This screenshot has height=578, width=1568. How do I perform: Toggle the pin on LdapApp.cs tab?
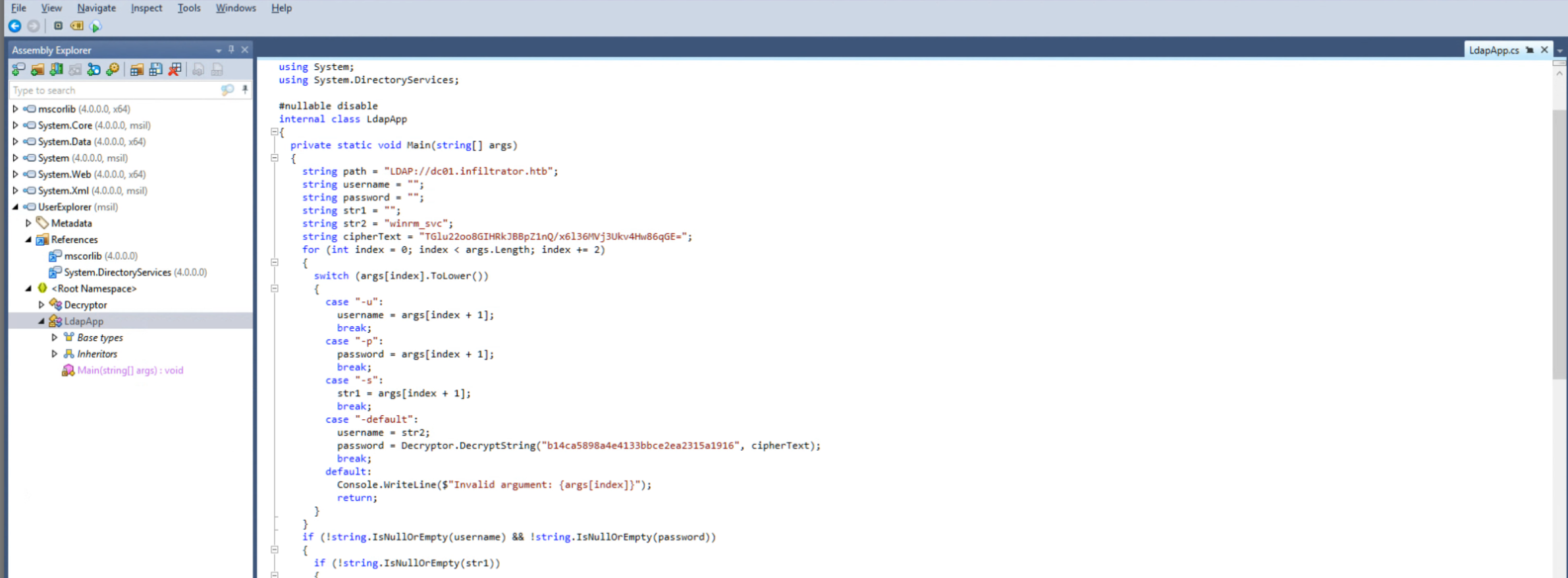[x=1530, y=50]
